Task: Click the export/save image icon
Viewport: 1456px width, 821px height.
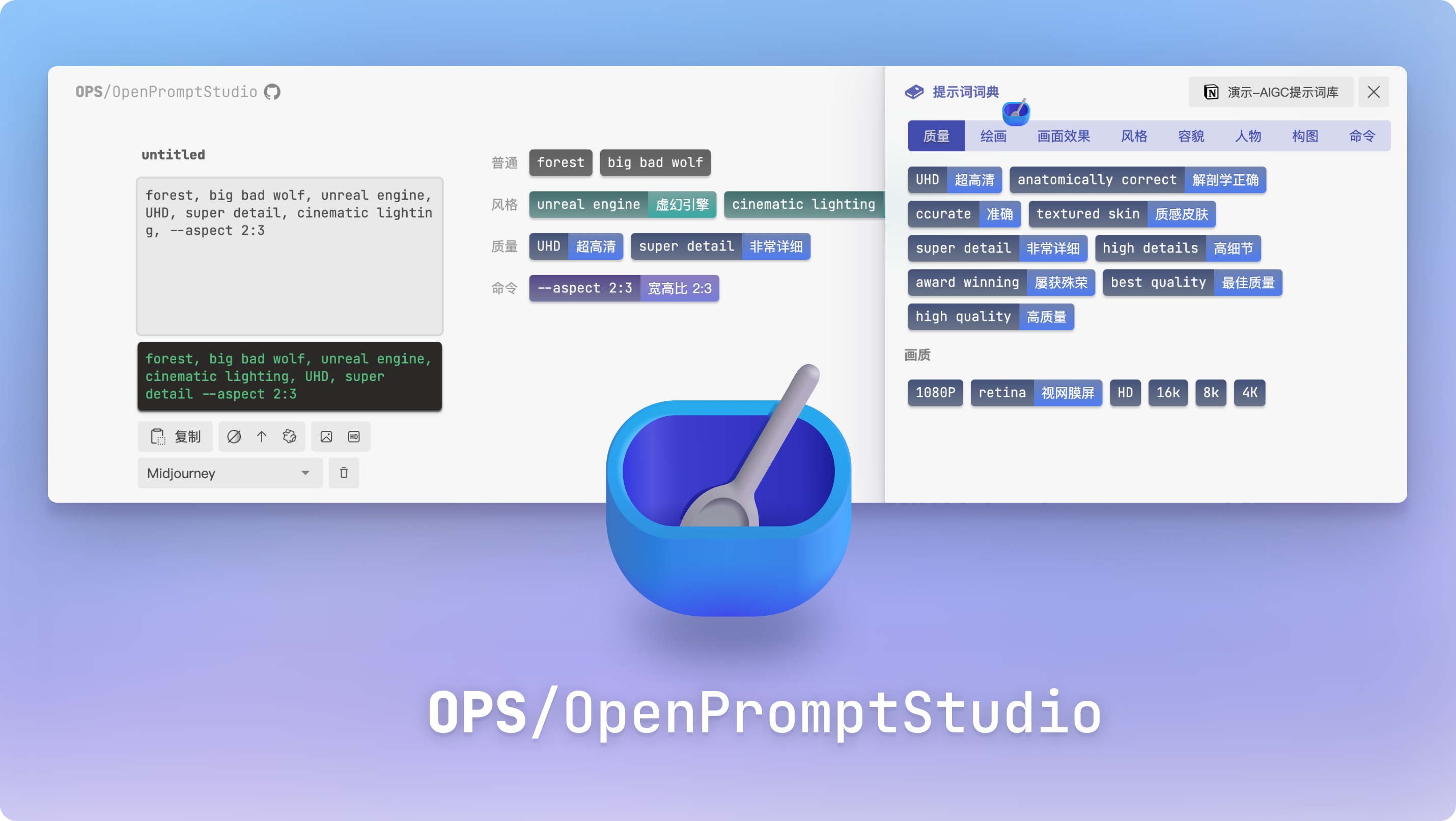Action: (326, 436)
